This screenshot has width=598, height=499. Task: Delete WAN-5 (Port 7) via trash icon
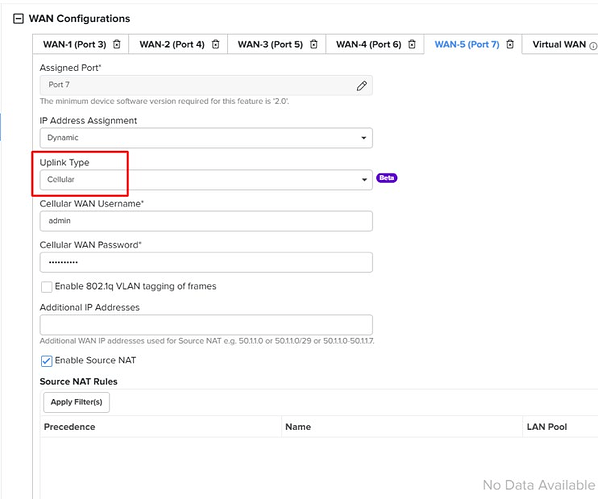coord(510,44)
